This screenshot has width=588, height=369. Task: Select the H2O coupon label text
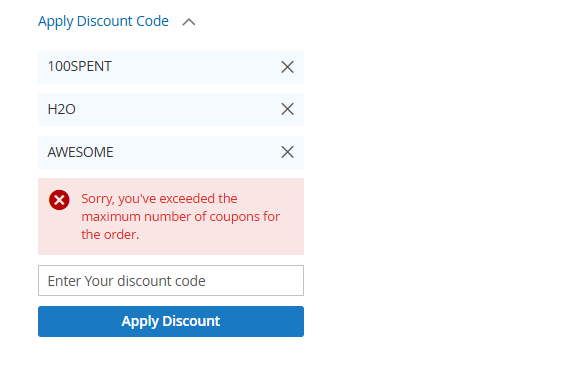(x=62, y=109)
